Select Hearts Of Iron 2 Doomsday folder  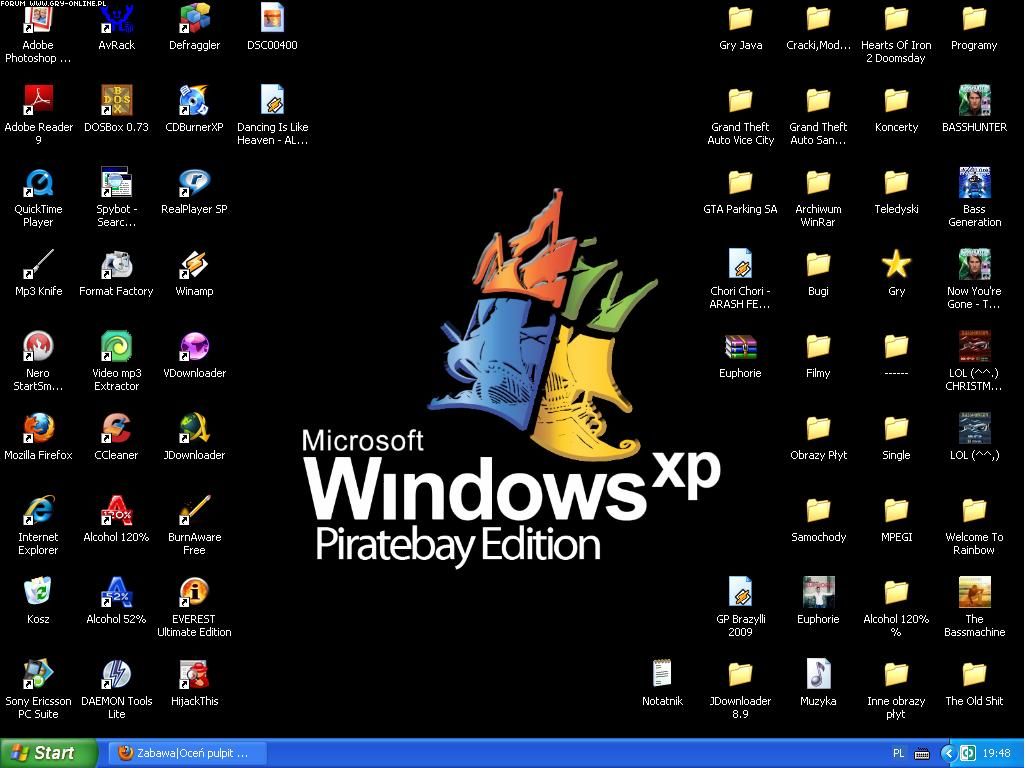click(896, 18)
